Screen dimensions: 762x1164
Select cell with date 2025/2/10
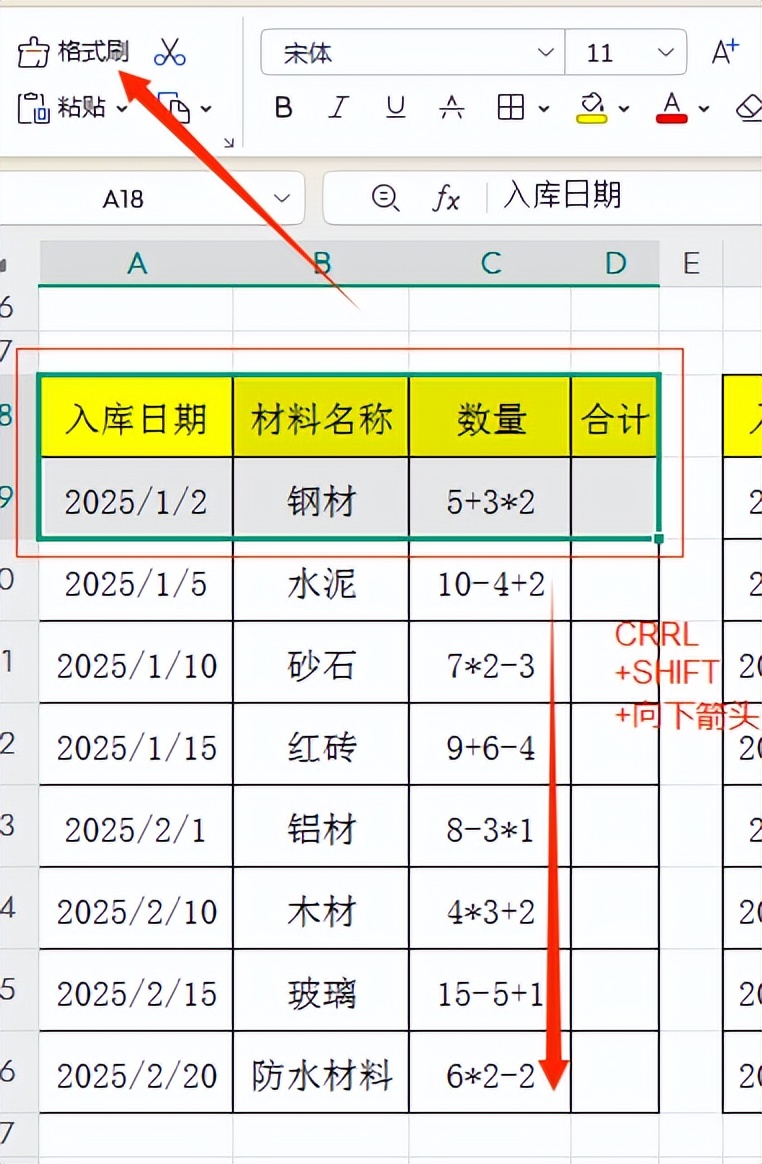(137, 909)
